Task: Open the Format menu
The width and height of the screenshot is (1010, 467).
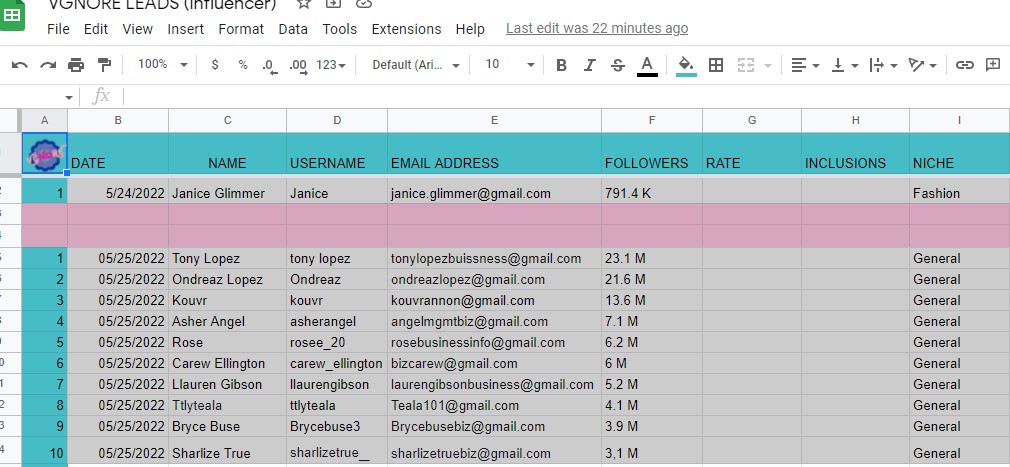Action: (x=241, y=29)
